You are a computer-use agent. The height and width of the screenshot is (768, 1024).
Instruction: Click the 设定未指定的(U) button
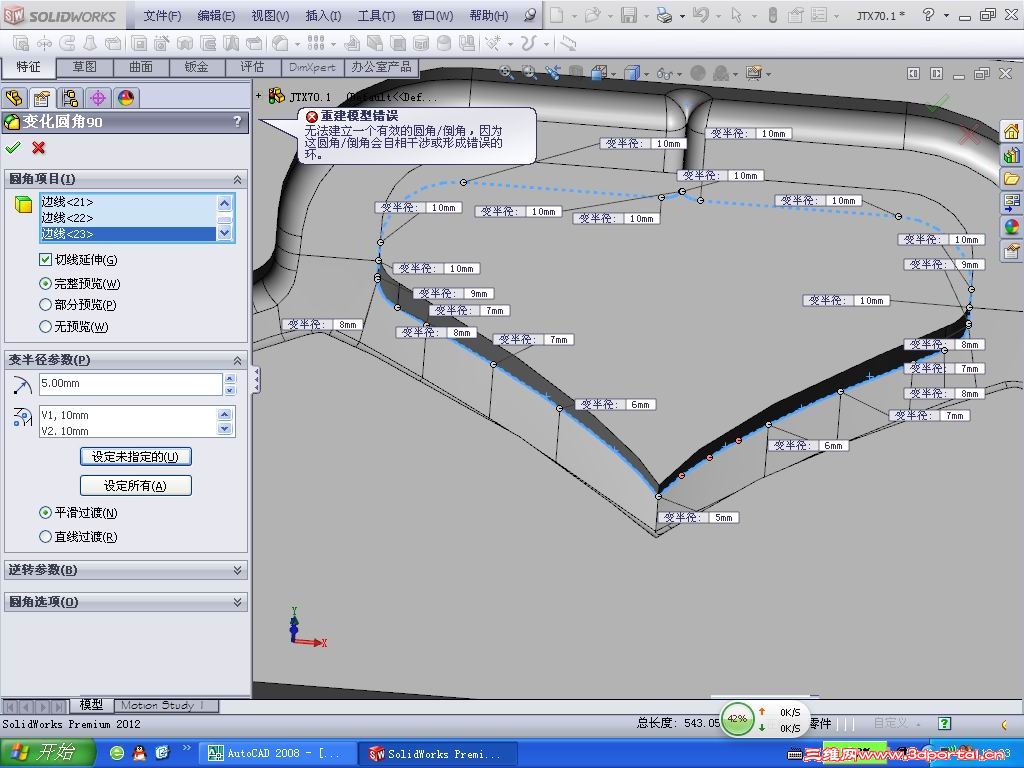tap(135, 456)
